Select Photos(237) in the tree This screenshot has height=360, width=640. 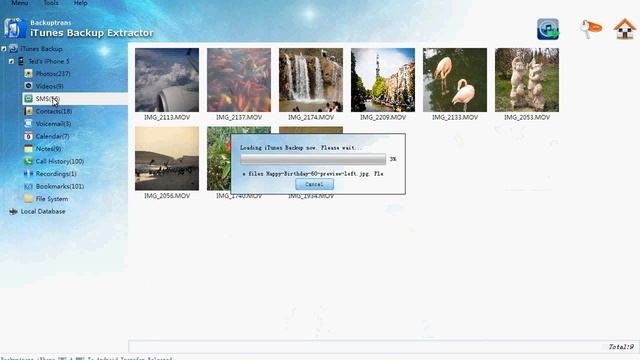[x=53, y=74]
